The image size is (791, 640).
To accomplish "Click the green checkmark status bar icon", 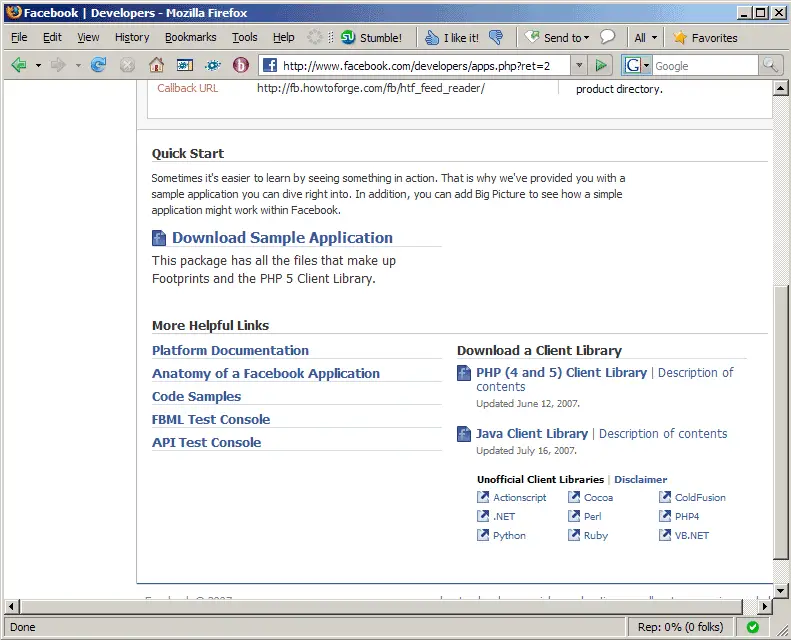I will [753, 627].
